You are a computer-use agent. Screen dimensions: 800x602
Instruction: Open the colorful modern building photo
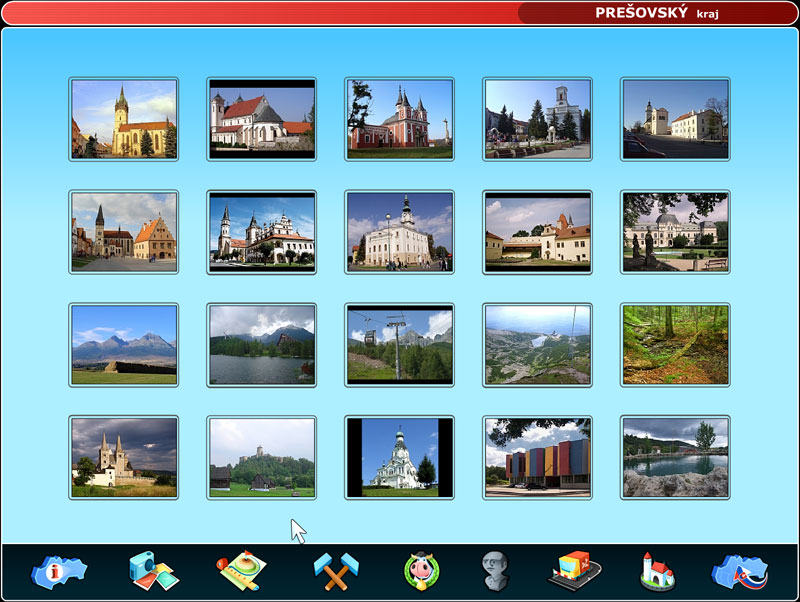click(537, 457)
